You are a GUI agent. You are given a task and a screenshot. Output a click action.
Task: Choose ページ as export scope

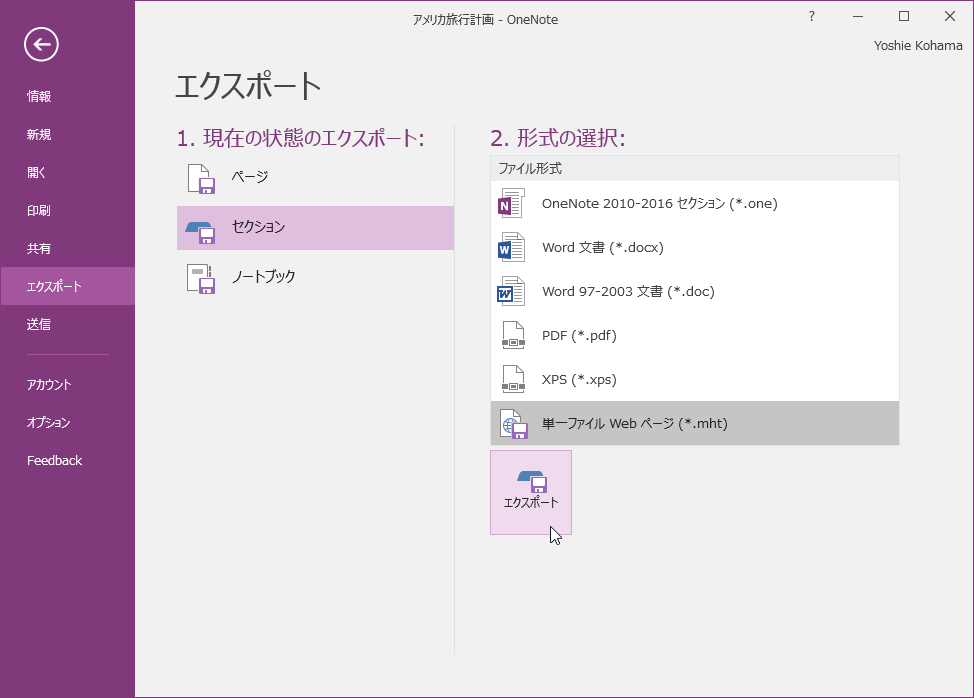point(316,178)
